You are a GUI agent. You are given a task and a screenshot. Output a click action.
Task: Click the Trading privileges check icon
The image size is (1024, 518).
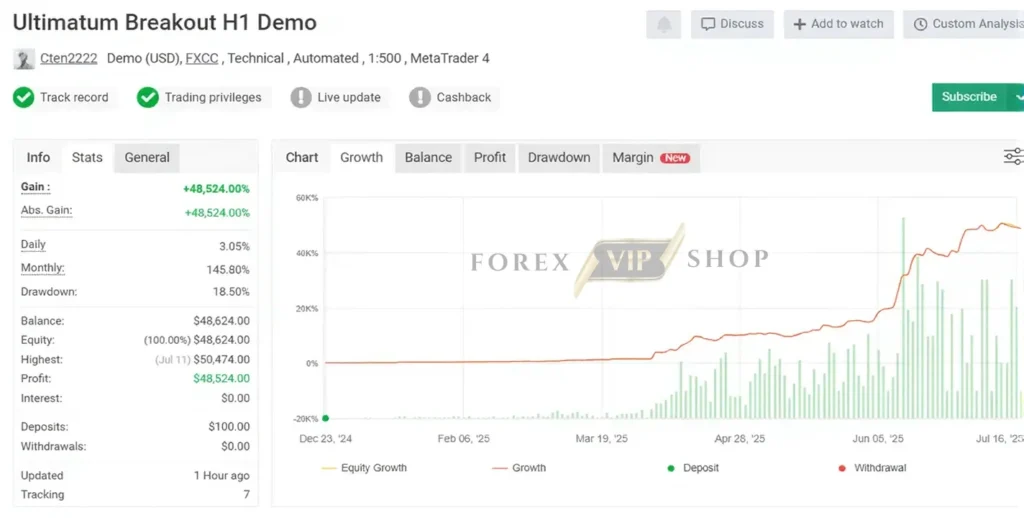click(x=148, y=97)
